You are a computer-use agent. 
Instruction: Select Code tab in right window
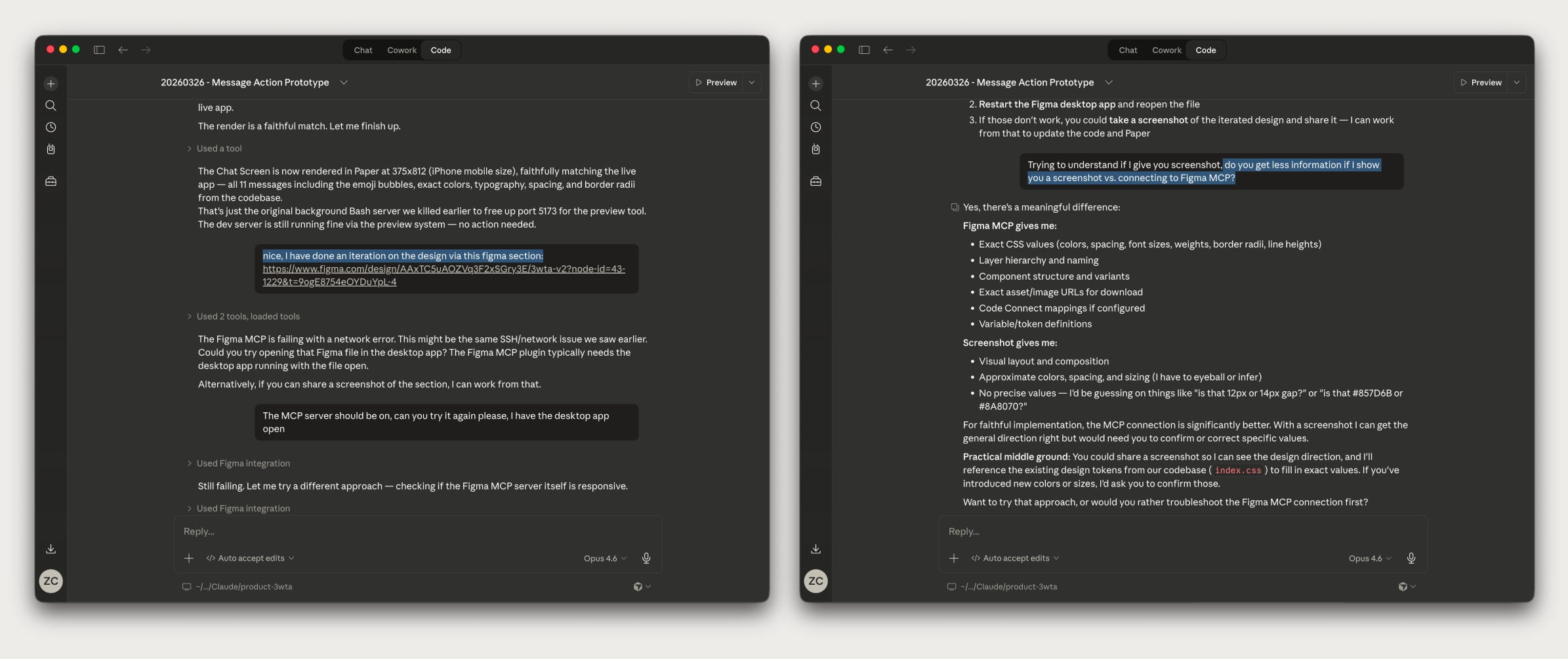coord(1206,50)
